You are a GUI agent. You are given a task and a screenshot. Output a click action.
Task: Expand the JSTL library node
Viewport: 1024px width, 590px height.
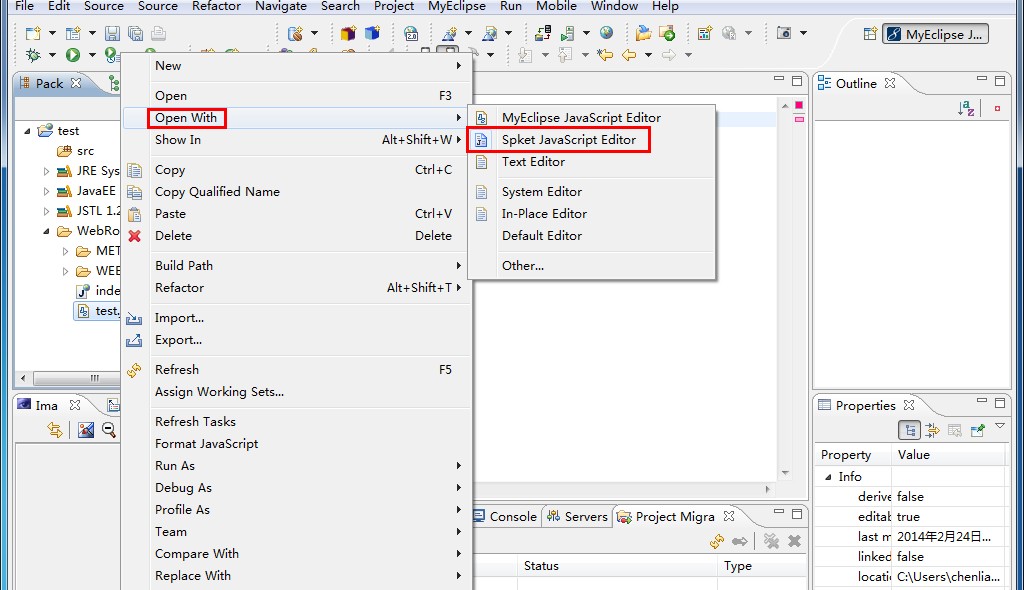pyautogui.click(x=46, y=211)
